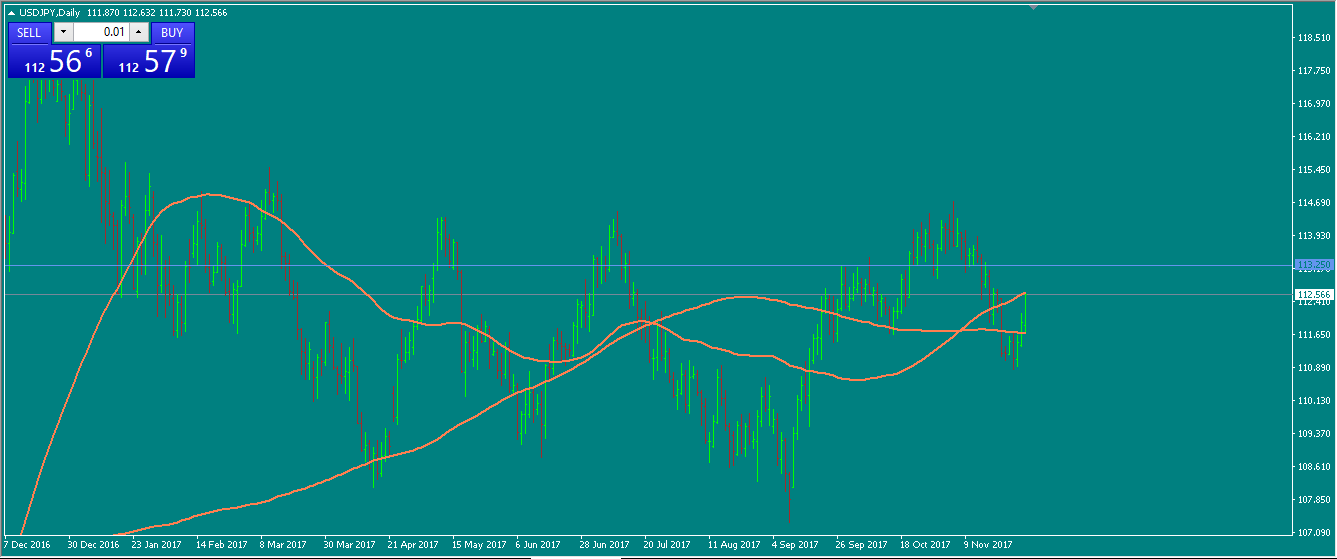Image resolution: width=1337 pixels, height=559 pixels.
Task: Click the 11 Aug 2017 date label
Action: tap(734, 545)
